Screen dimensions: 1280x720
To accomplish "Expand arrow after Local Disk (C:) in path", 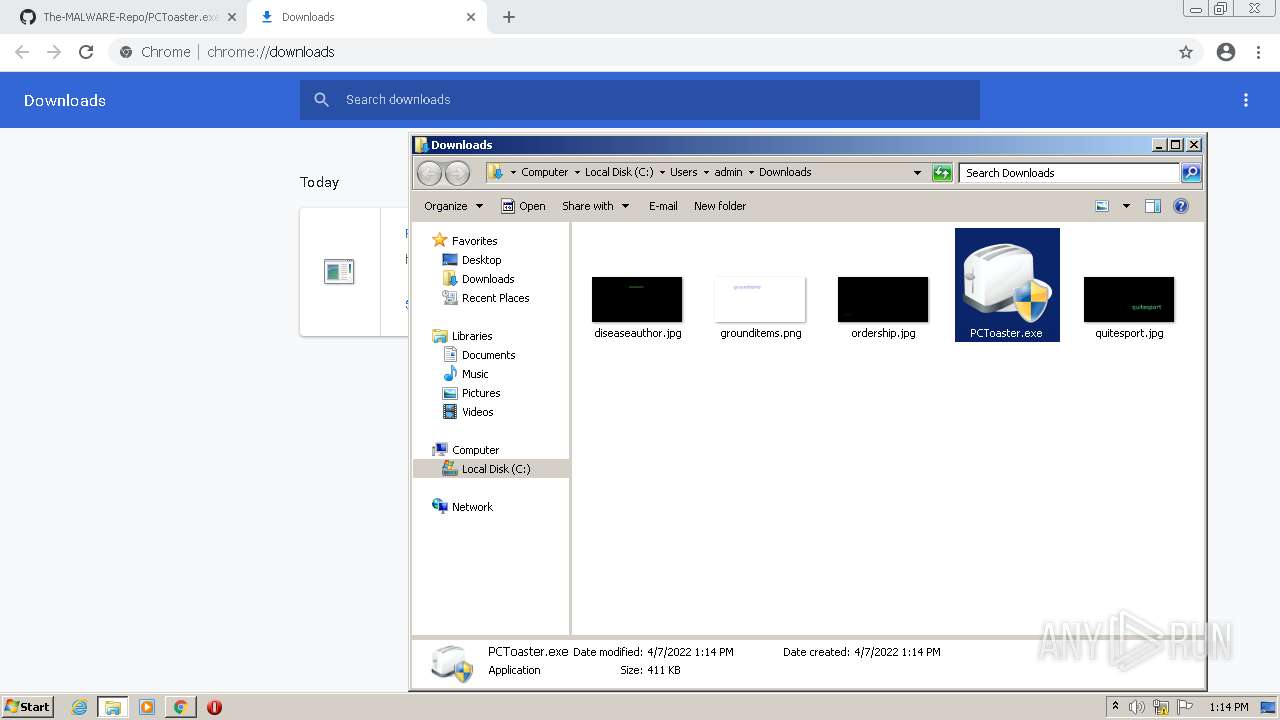I will point(662,173).
